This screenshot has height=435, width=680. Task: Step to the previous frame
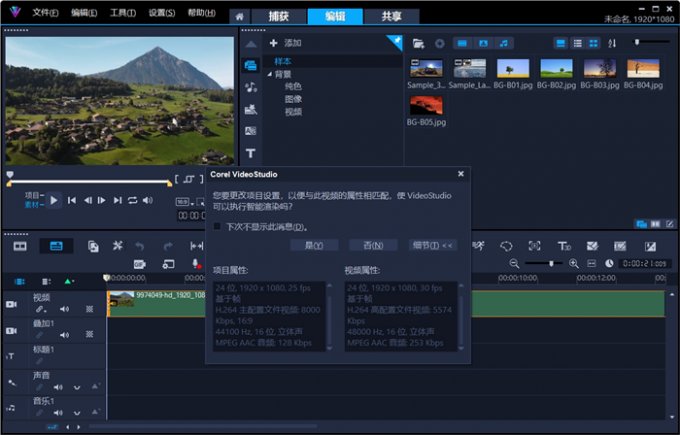pyautogui.click(x=88, y=200)
